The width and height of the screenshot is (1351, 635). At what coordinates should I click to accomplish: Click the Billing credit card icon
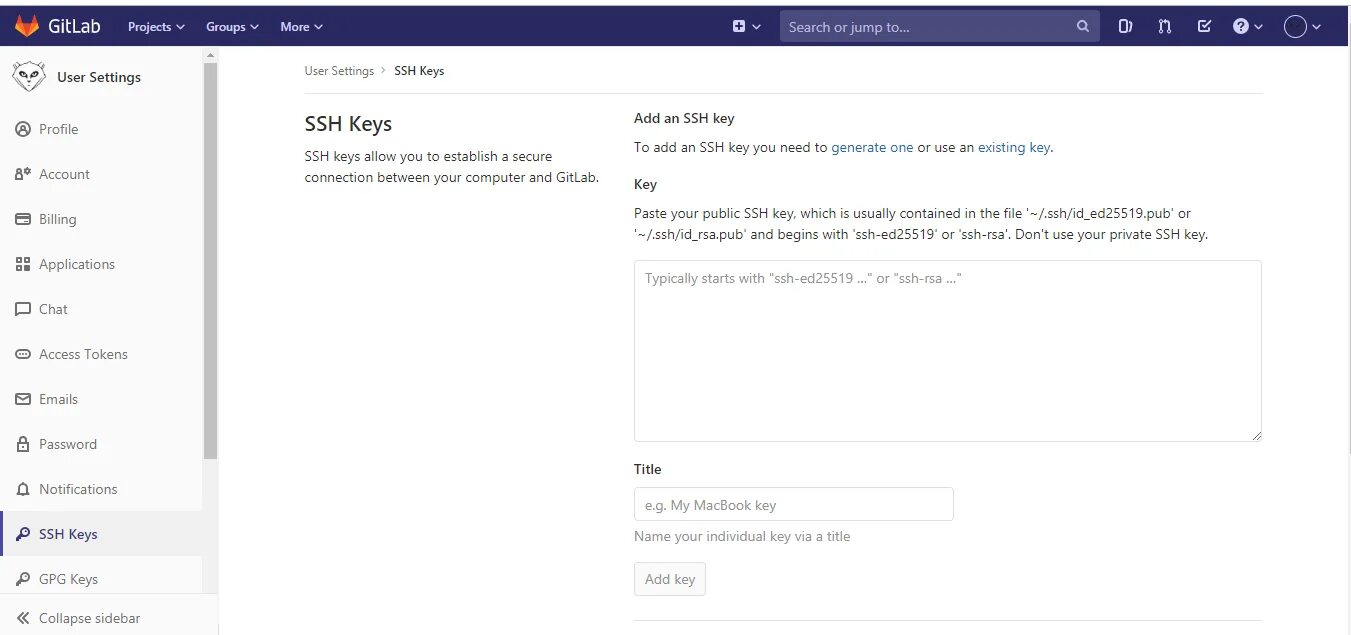coord(23,219)
